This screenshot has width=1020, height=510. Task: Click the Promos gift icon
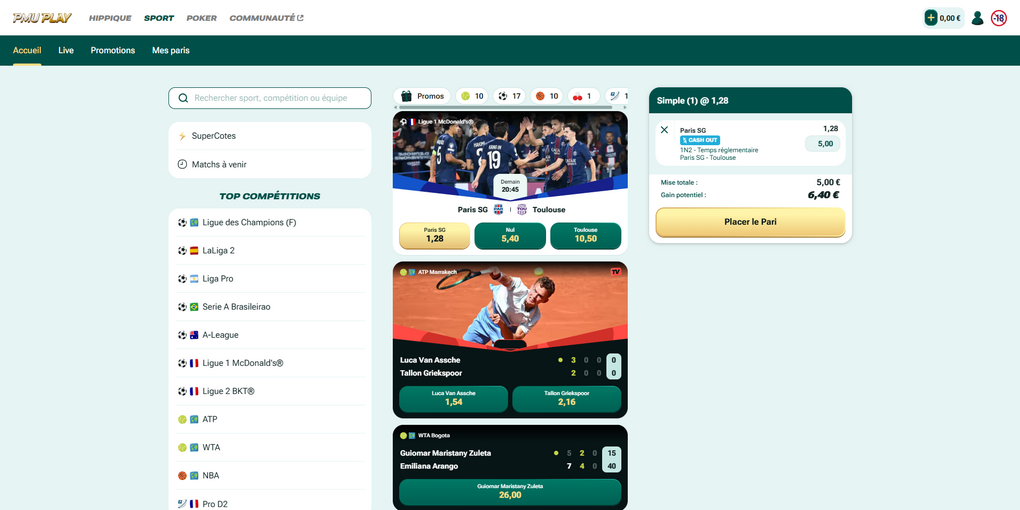(x=407, y=96)
